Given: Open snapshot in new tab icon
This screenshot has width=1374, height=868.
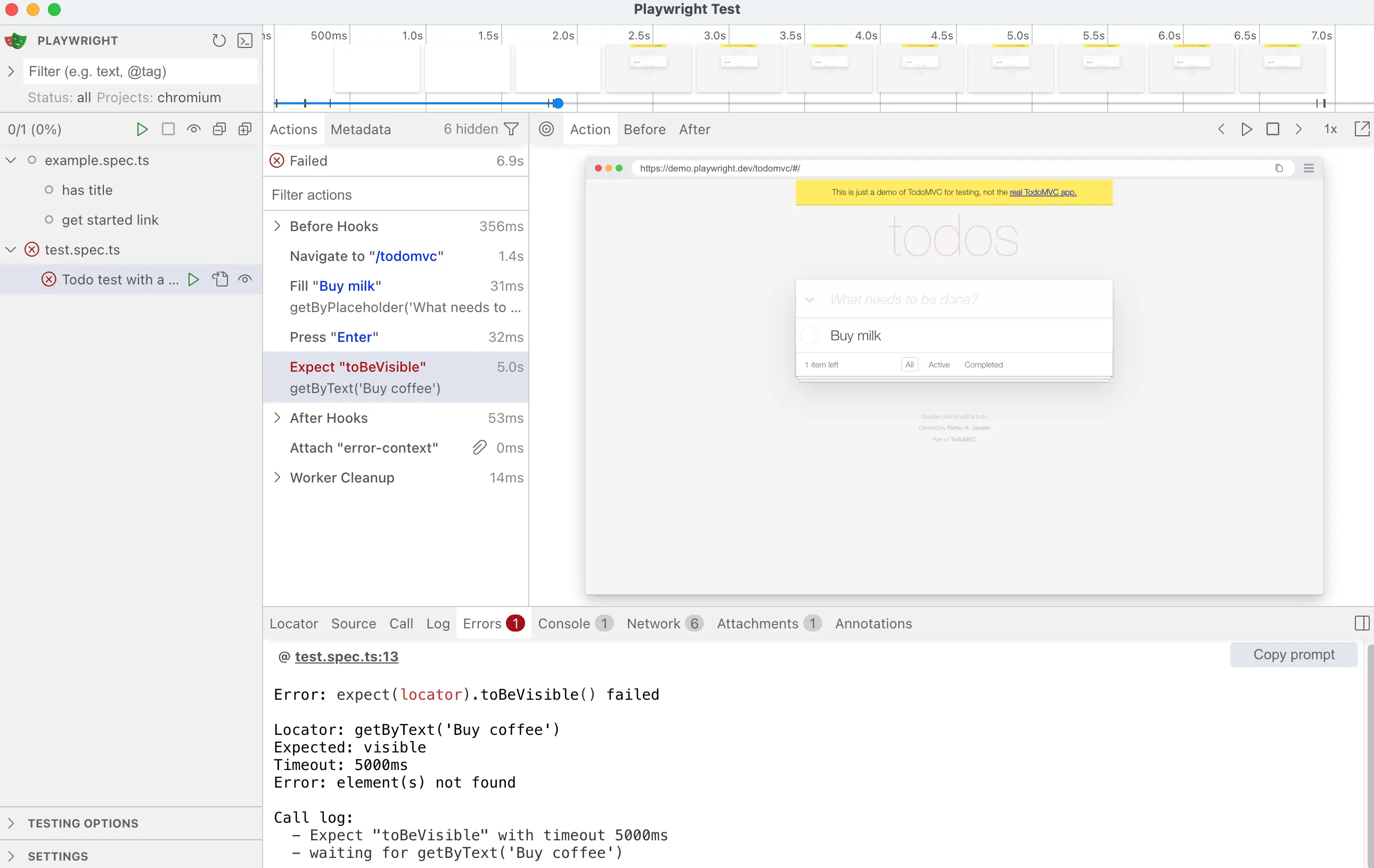Looking at the screenshot, I should pos(1361,129).
